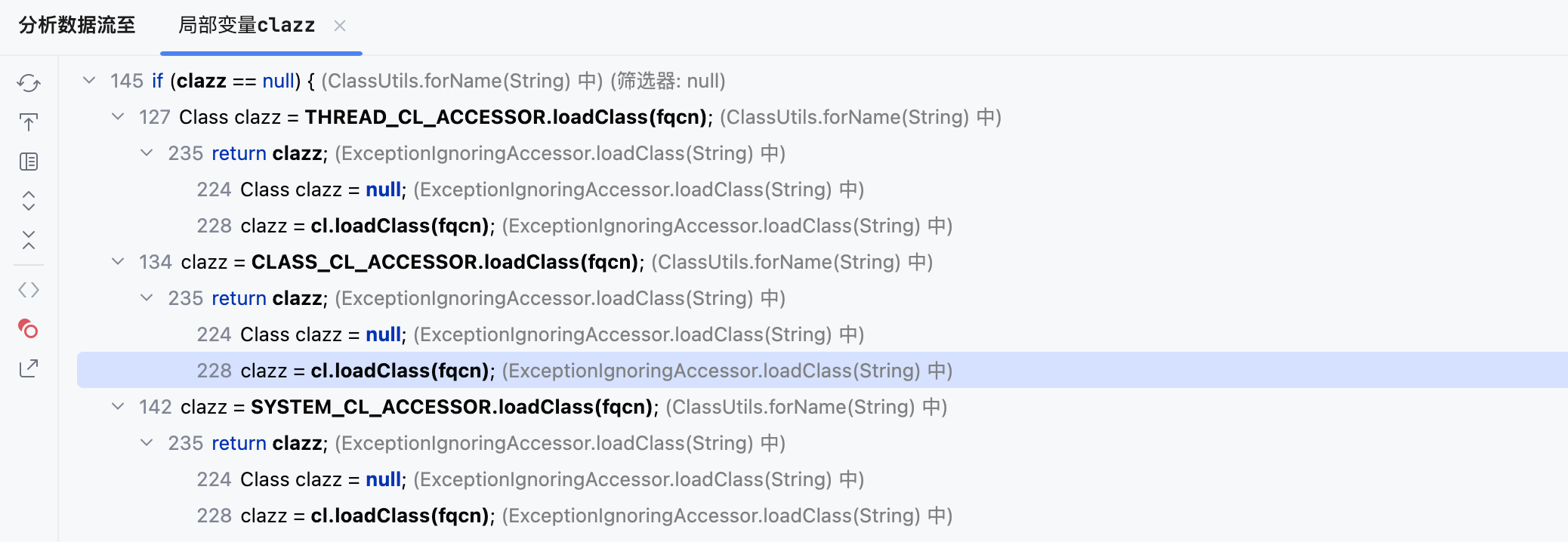The image size is (1568, 542).
Task: Click the angle-brackets code icon
Action: tap(29, 290)
